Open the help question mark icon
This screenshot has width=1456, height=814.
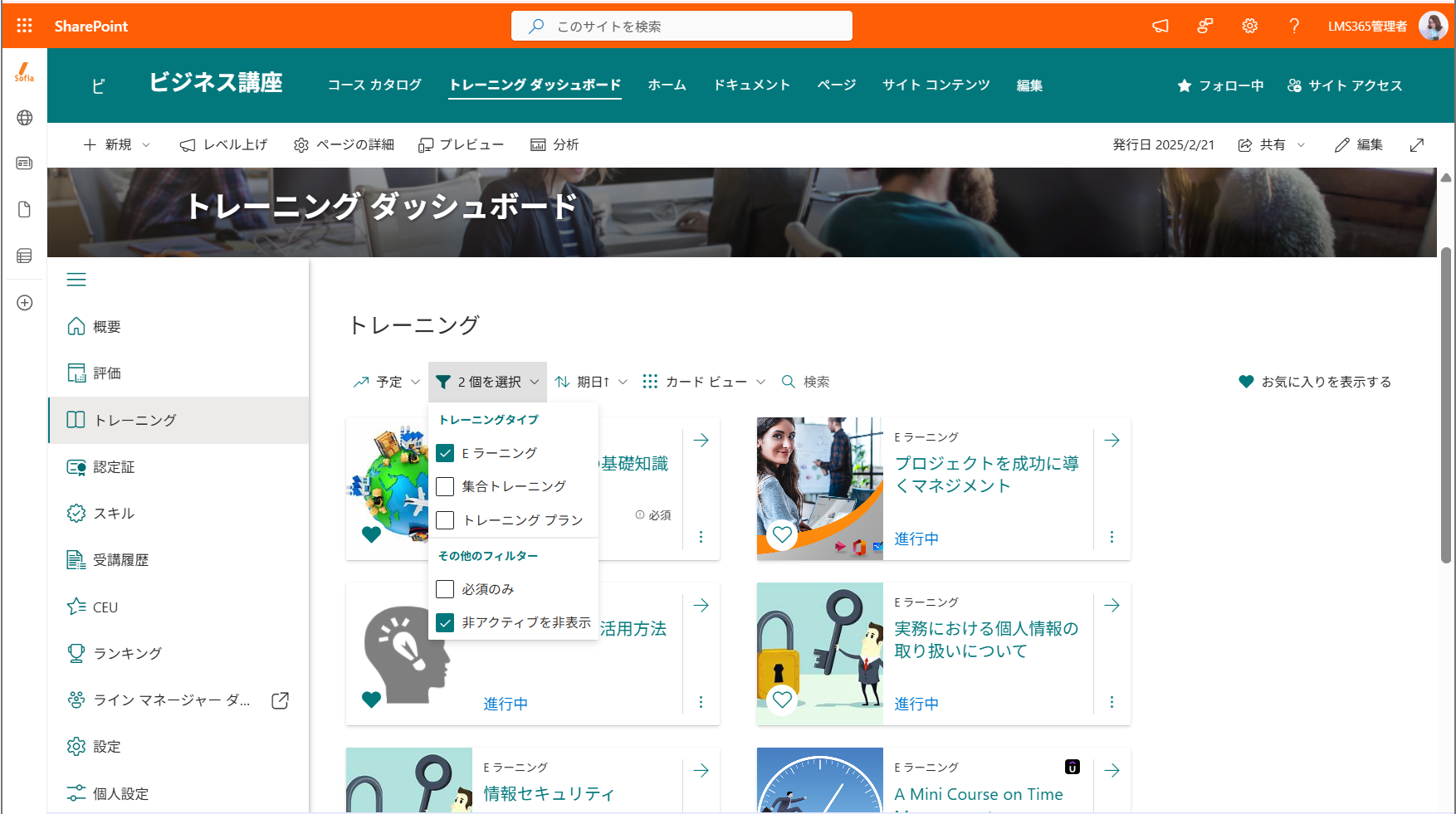point(1294,26)
